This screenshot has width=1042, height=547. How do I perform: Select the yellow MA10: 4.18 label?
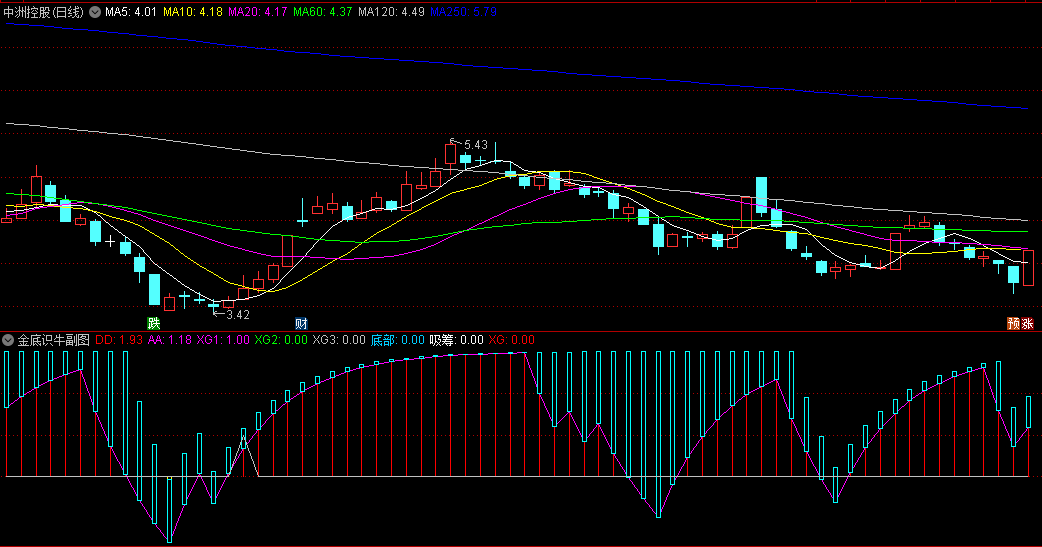(x=193, y=12)
